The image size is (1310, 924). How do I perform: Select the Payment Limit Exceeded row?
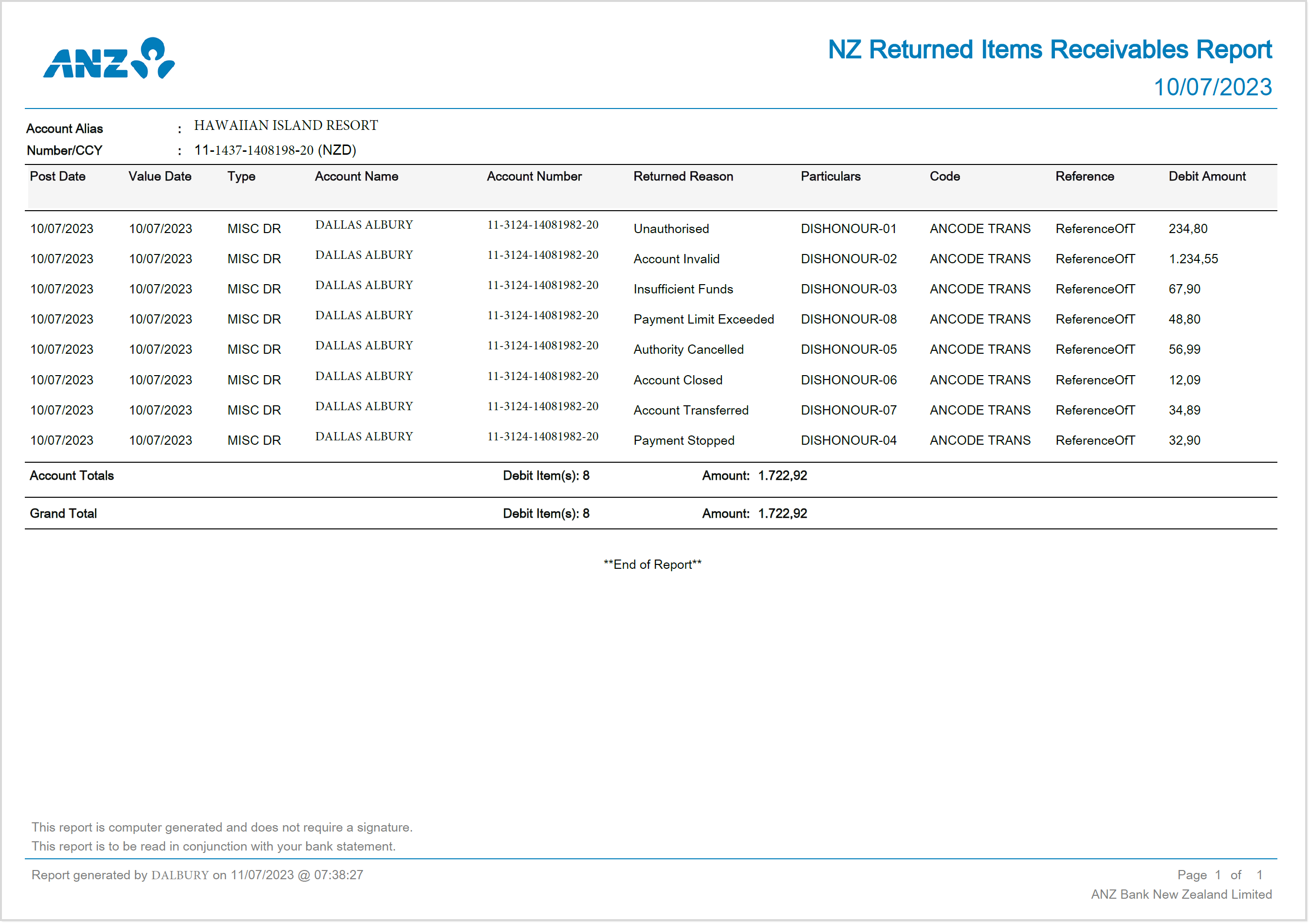(x=703, y=319)
